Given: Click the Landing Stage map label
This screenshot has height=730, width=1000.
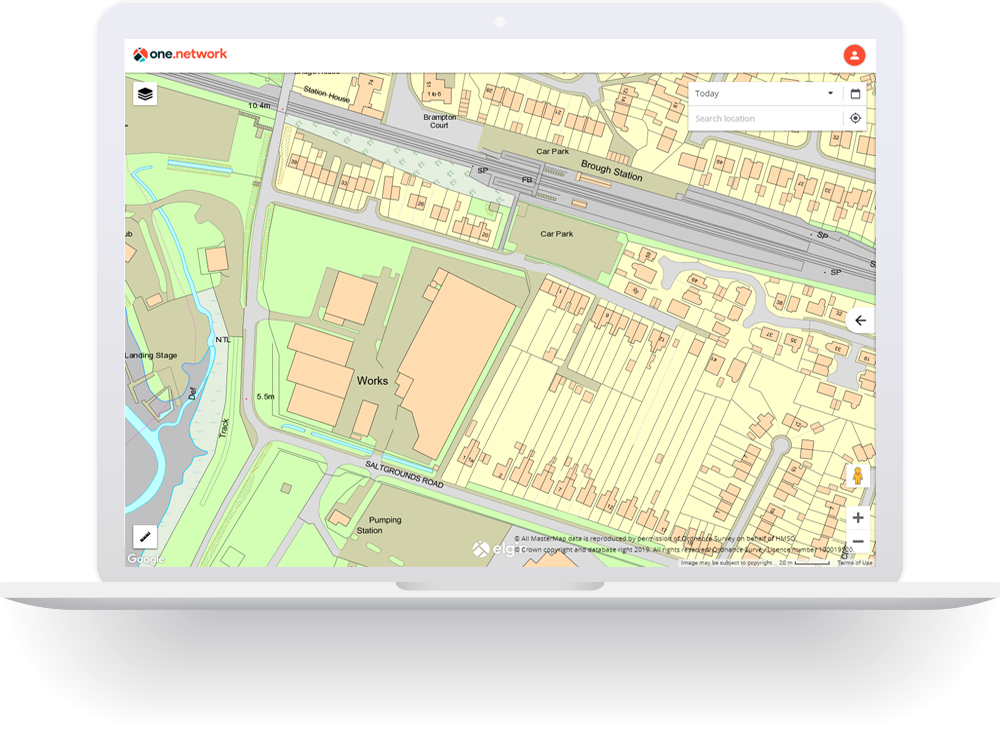Looking at the screenshot, I should pos(149,355).
